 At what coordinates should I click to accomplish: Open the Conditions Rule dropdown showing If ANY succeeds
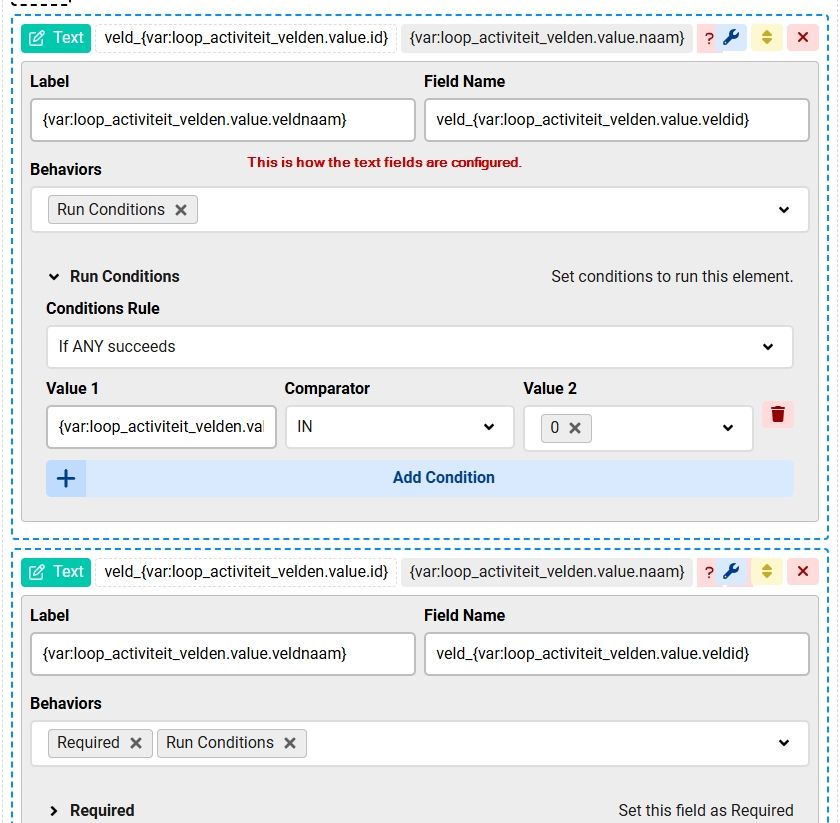(x=419, y=347)
